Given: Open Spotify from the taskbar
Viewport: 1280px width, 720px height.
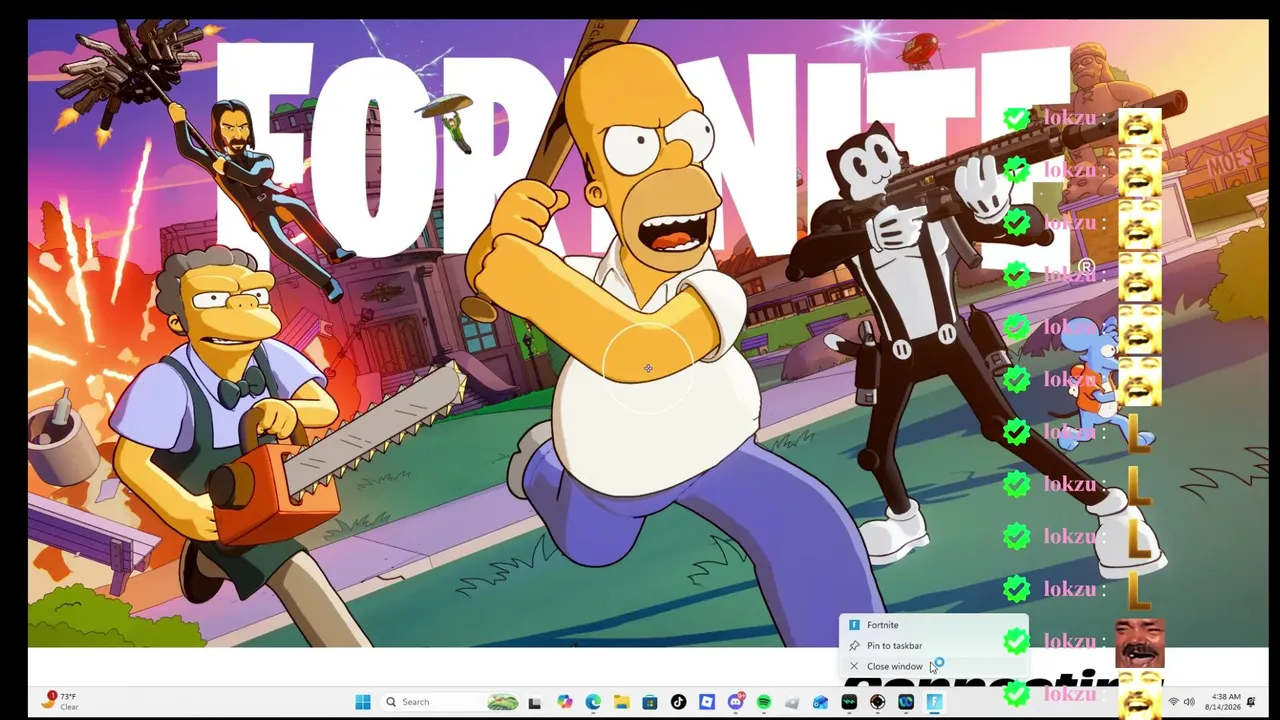Looking at the screenshot, I should pos(764,702).
